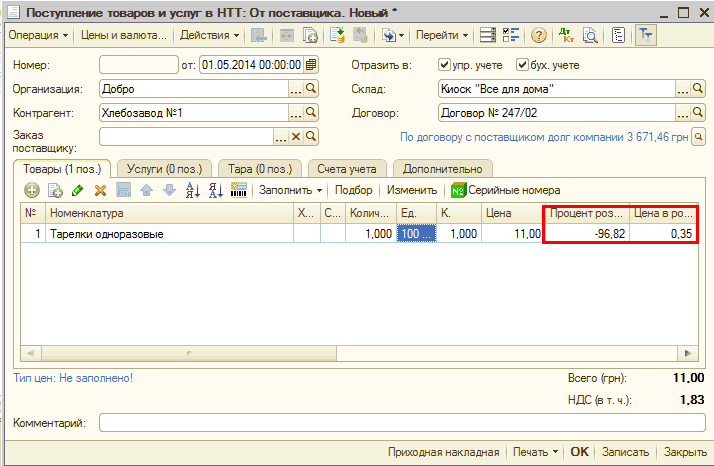Copy the table row with the copy icon
Screen dimensions: 714x466
[55, 190]
